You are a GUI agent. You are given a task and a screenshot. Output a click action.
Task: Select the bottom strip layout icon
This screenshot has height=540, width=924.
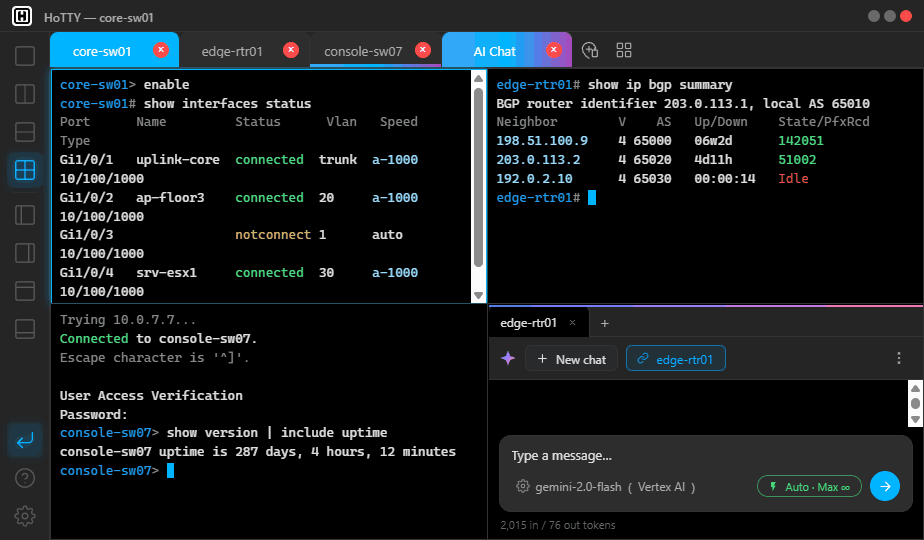pos(25,329)
